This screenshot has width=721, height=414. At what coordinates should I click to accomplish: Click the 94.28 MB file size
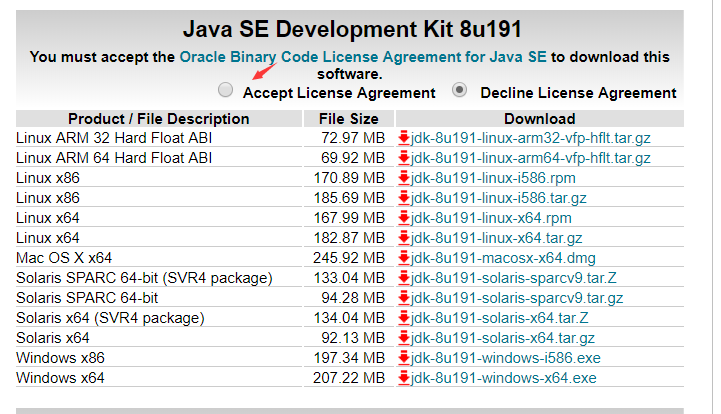[353, 298]
